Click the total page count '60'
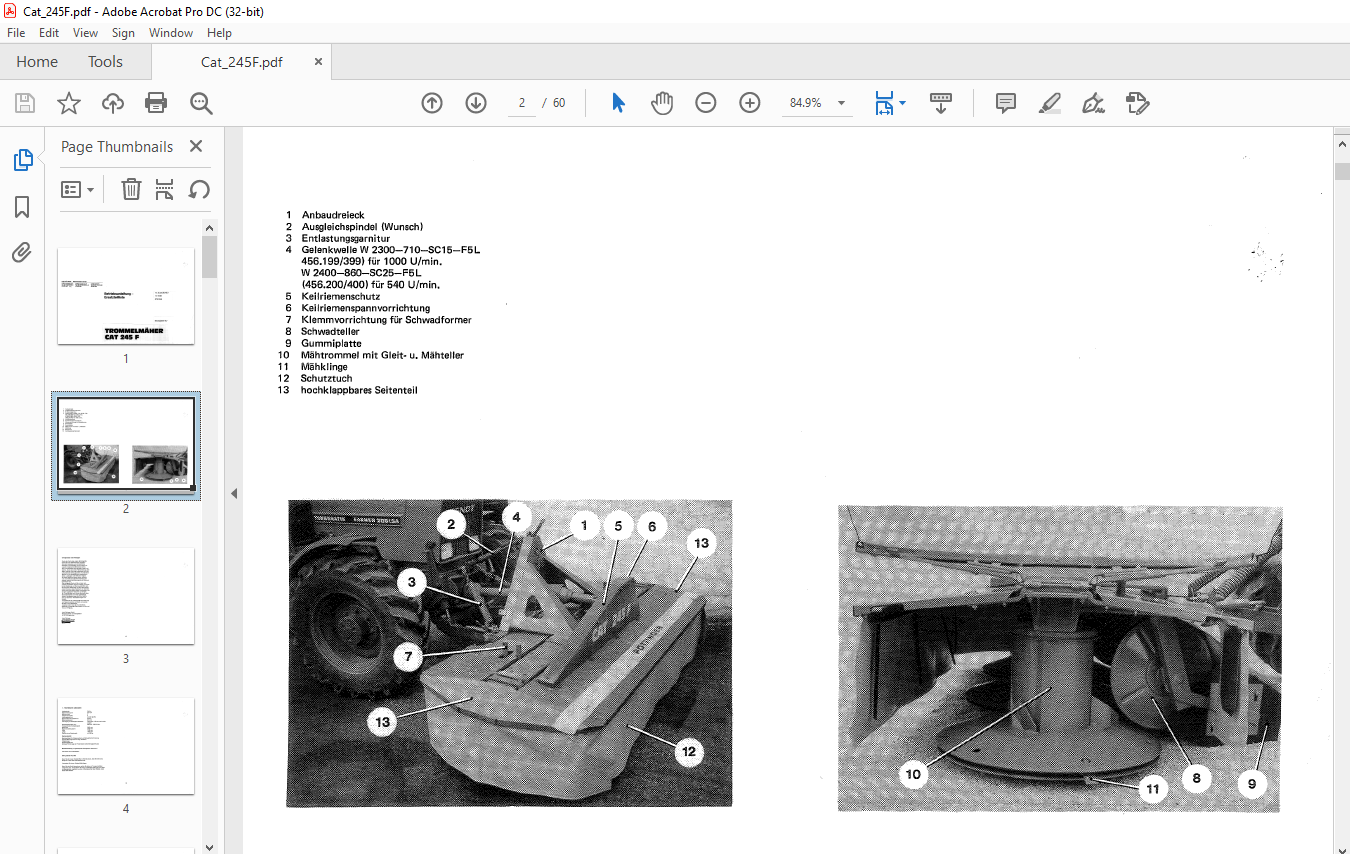Screen dimensions: 1350x854 click(x=559, y=103)
